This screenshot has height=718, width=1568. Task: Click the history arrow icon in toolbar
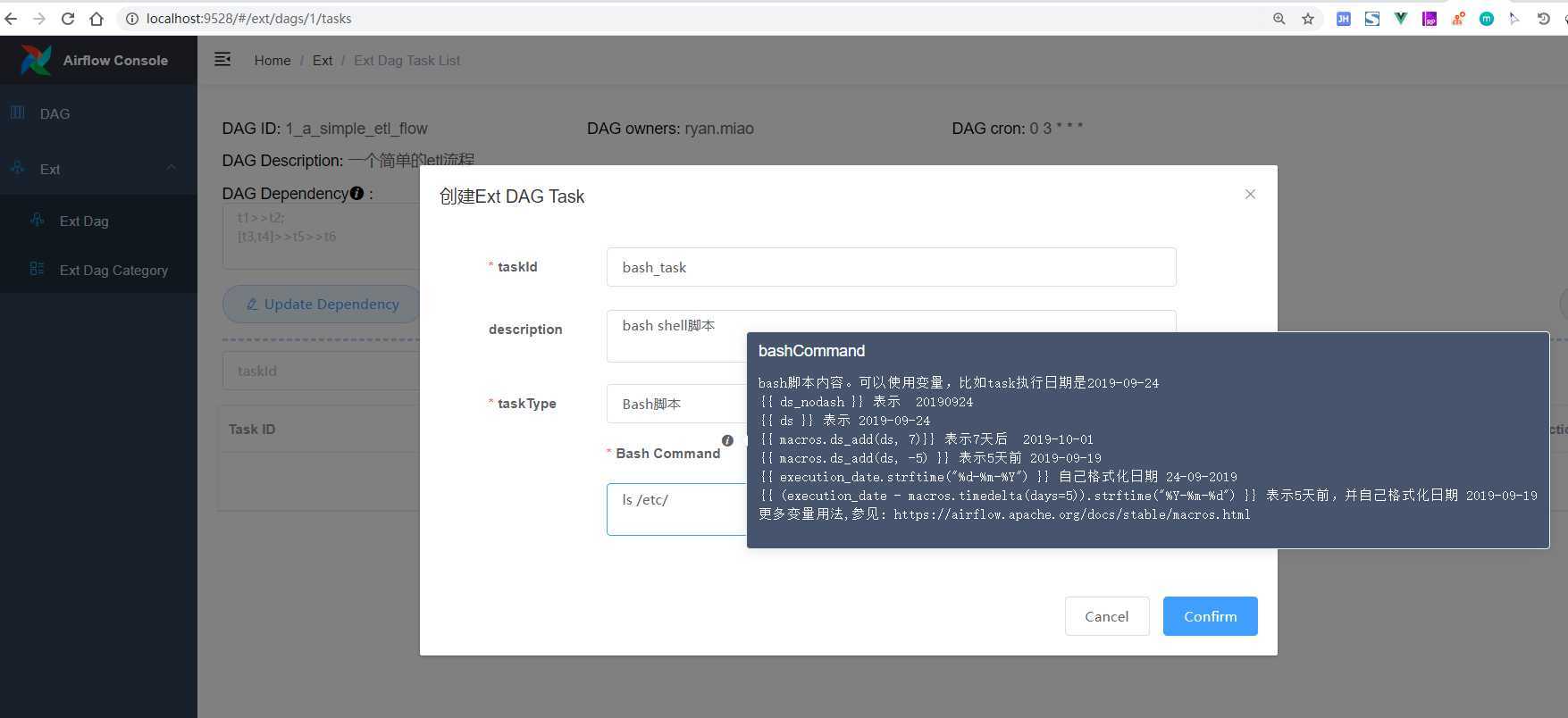[x=1543, y=19]
